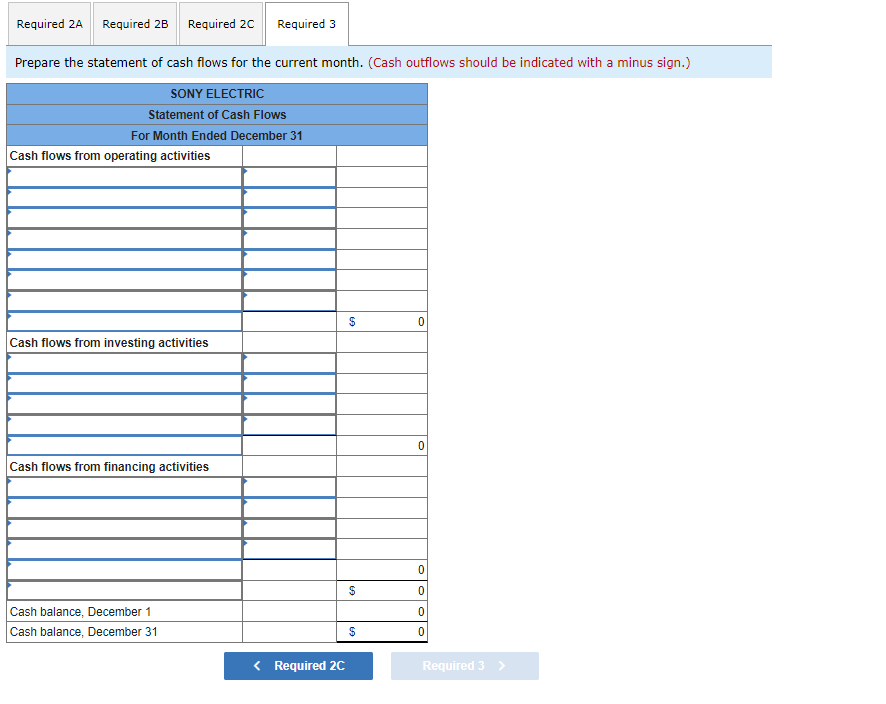Image resolution: width=886 pixels, height=704 pixels.
Task: Open the operating activities total label dropdown
Action: click(x=125, y=321)
